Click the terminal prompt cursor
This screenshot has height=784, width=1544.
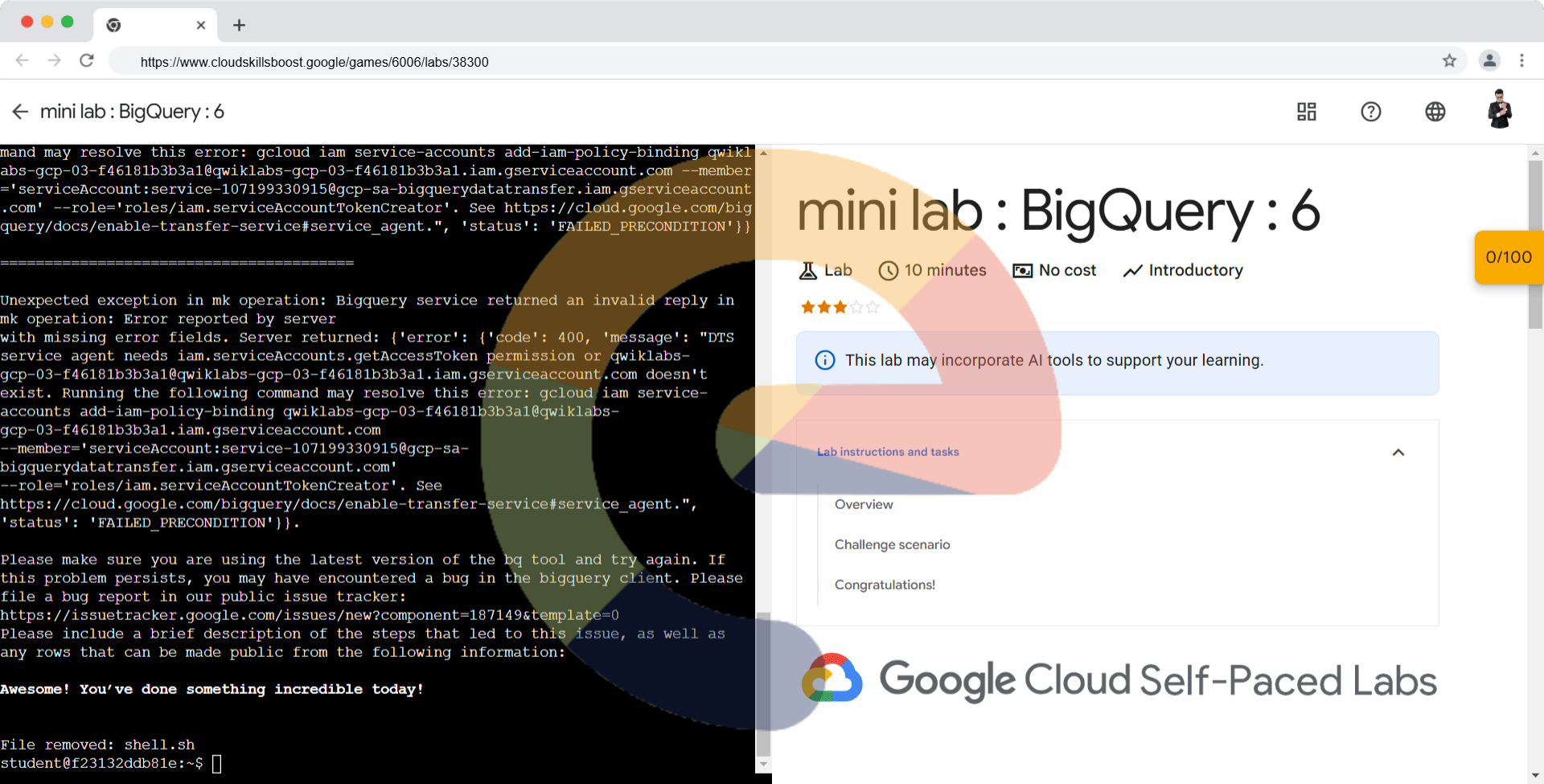click(216, 764)
